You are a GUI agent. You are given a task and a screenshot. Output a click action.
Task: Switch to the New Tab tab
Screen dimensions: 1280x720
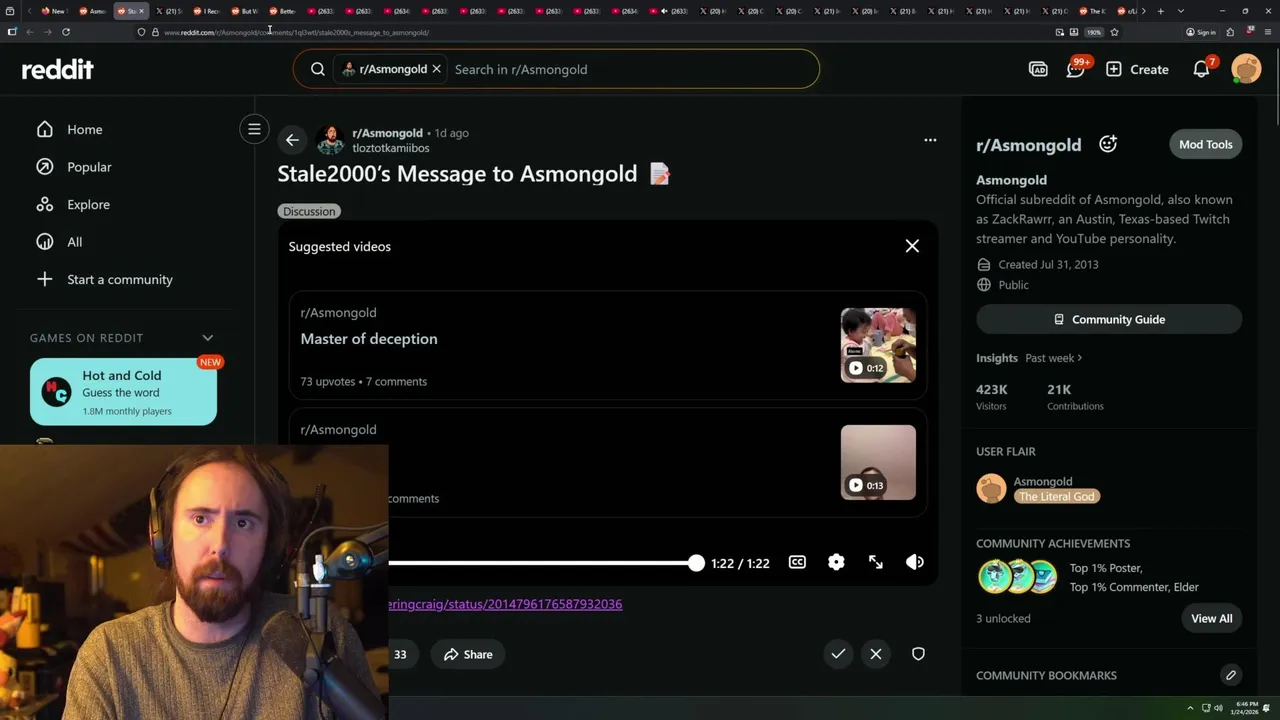(53, 11)
